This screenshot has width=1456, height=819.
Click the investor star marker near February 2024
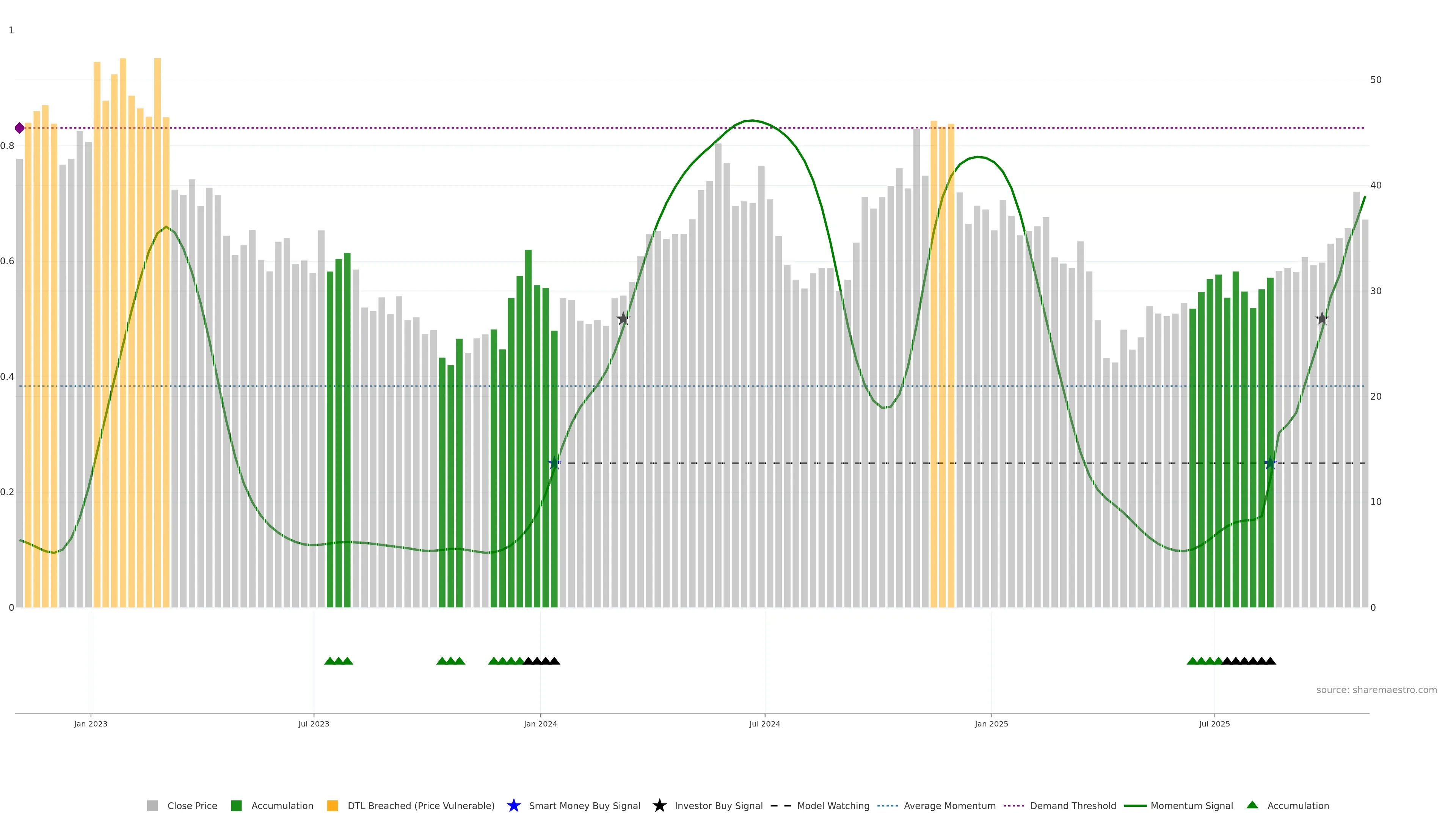point(623,319)
